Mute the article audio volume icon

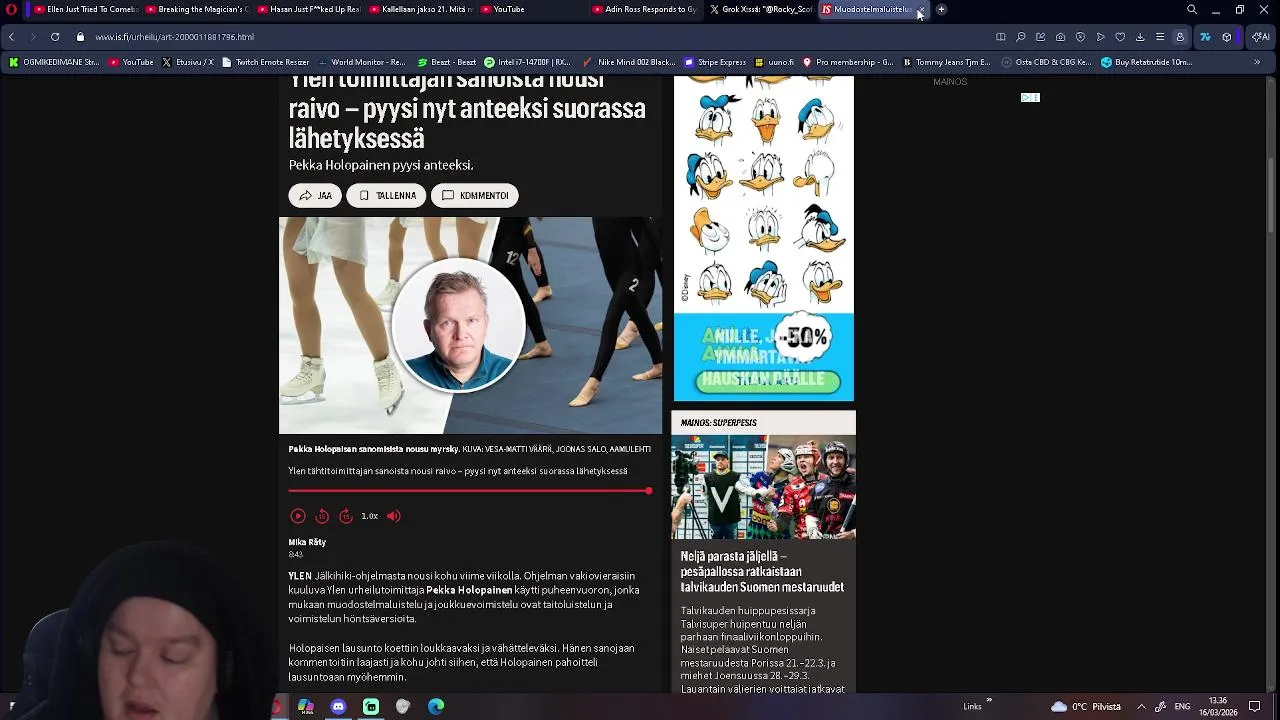(x=394, y=516)
